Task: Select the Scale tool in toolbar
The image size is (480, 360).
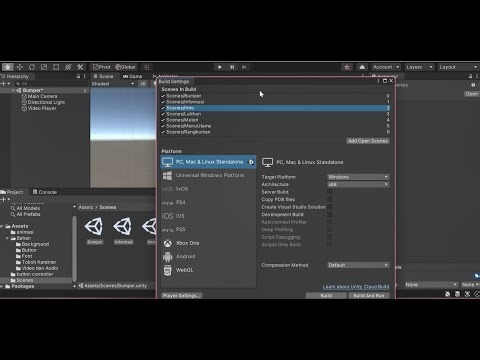Action: (44, 67)
